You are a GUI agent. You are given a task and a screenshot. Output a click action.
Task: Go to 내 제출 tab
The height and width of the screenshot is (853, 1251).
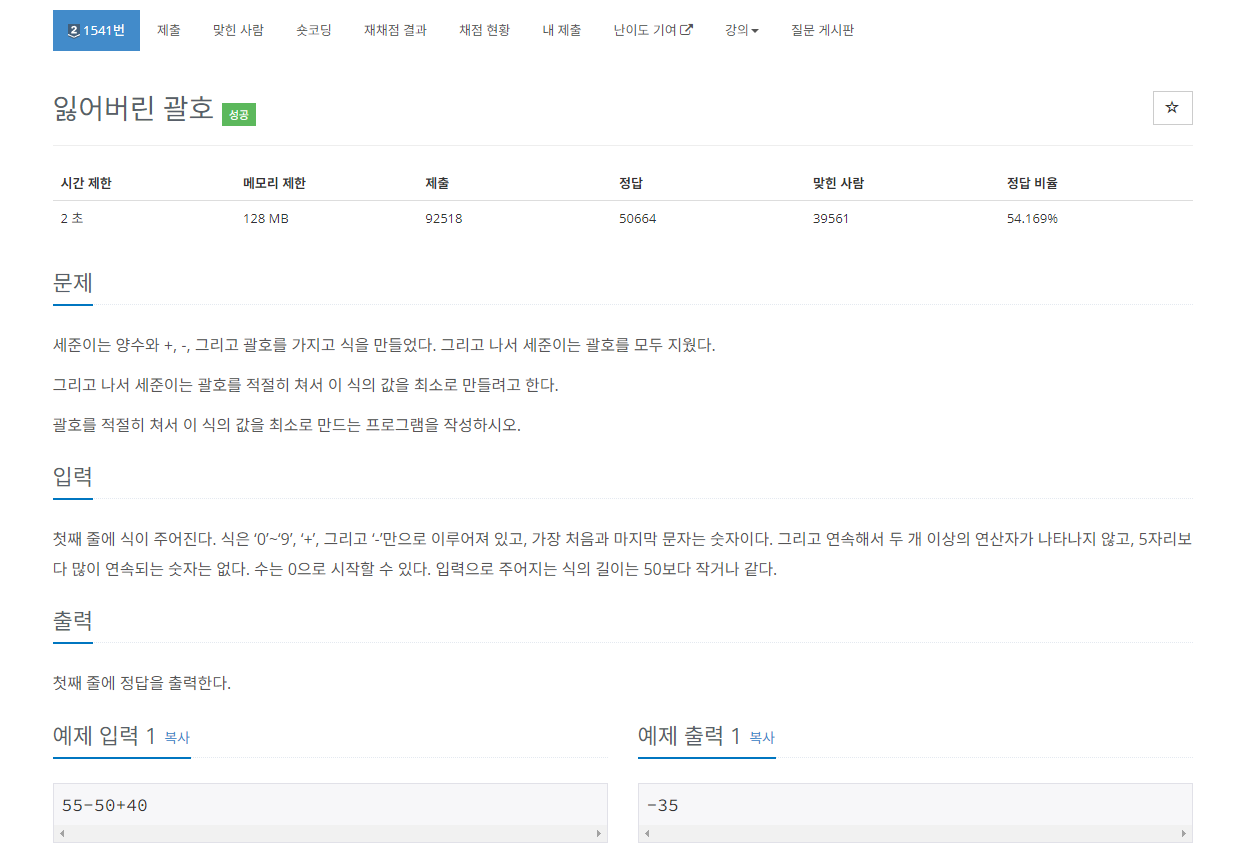tap(562, 30)
